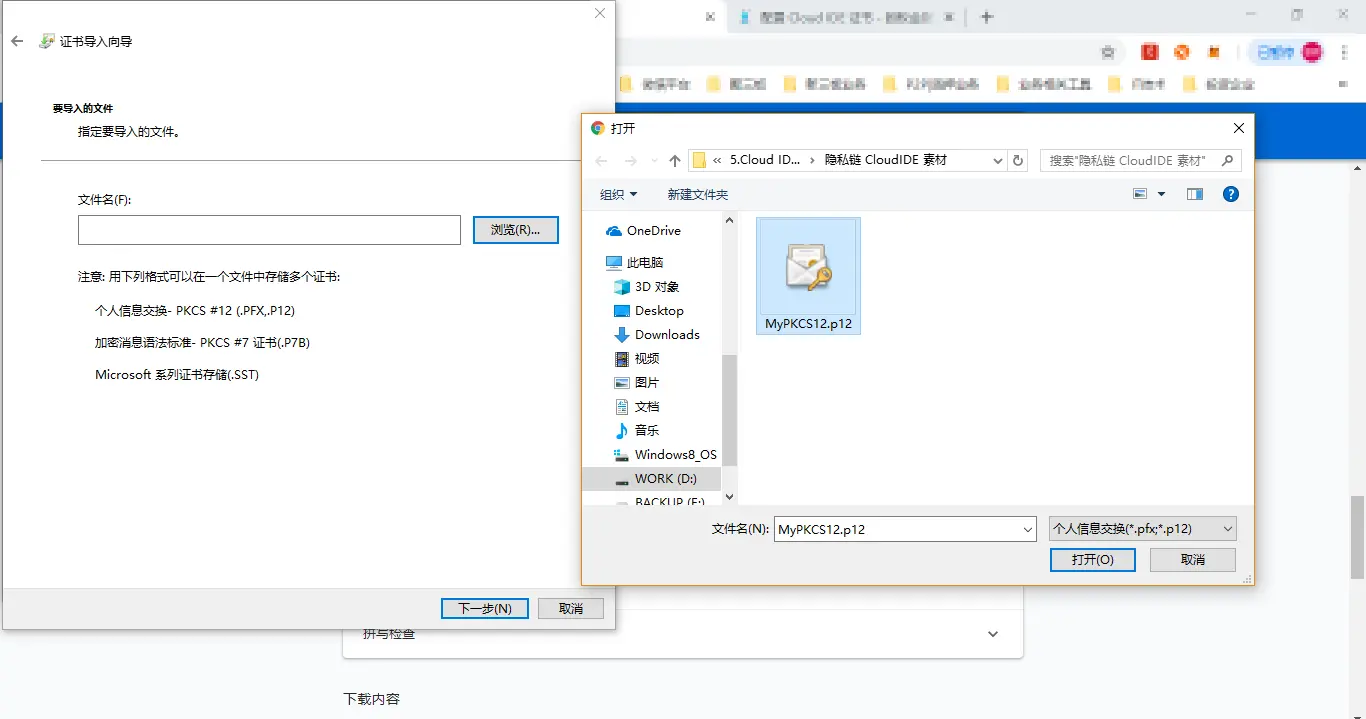Close the Cloud IDE browser tab
Viewport: 1366px width, 719px height.
[x=949, y=17]
